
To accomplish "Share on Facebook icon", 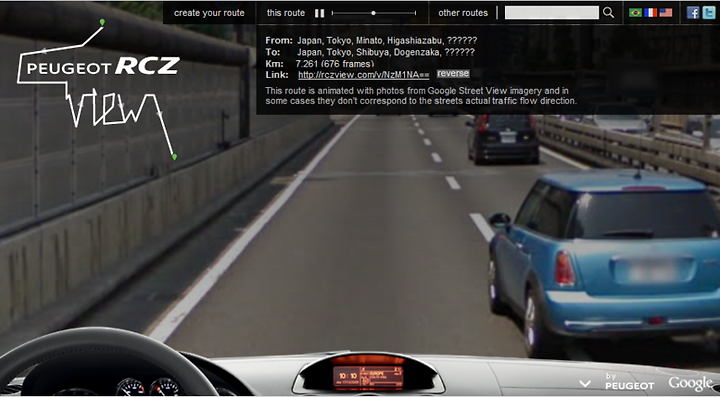I will 693,13.
